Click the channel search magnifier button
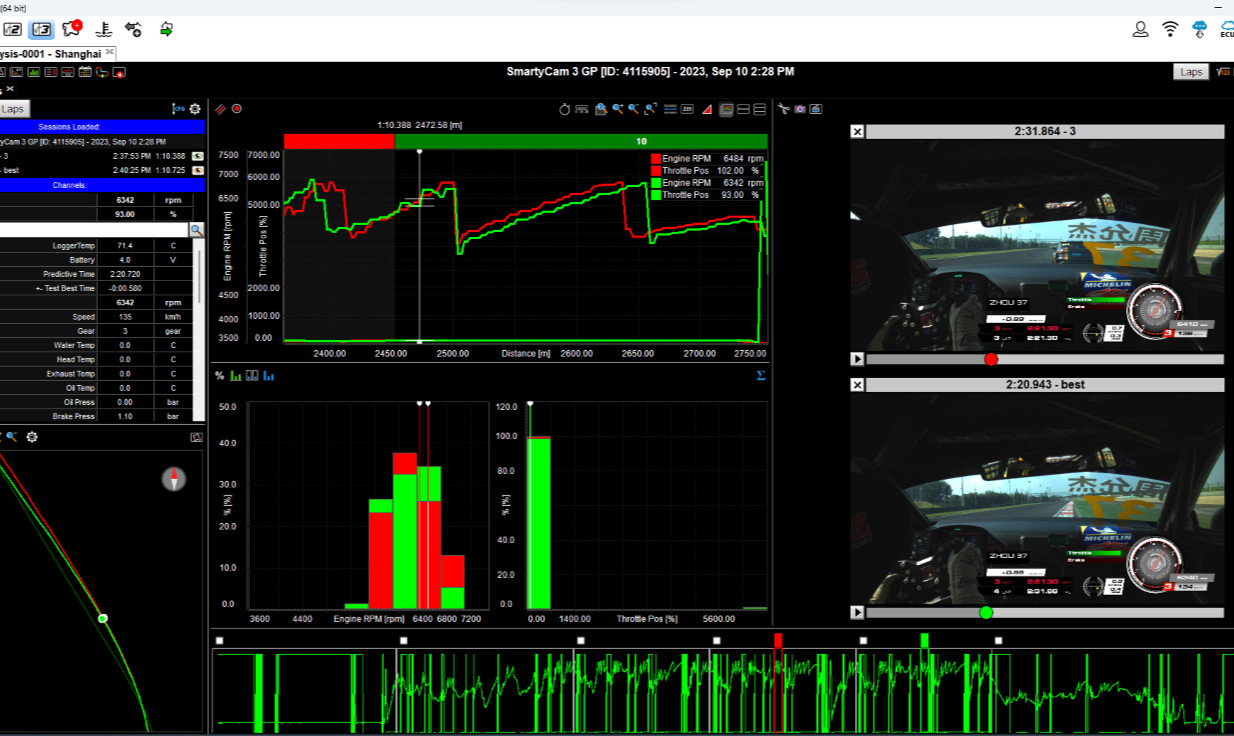The height and width of the screenshot is (736, 1234). pos(196,230)
